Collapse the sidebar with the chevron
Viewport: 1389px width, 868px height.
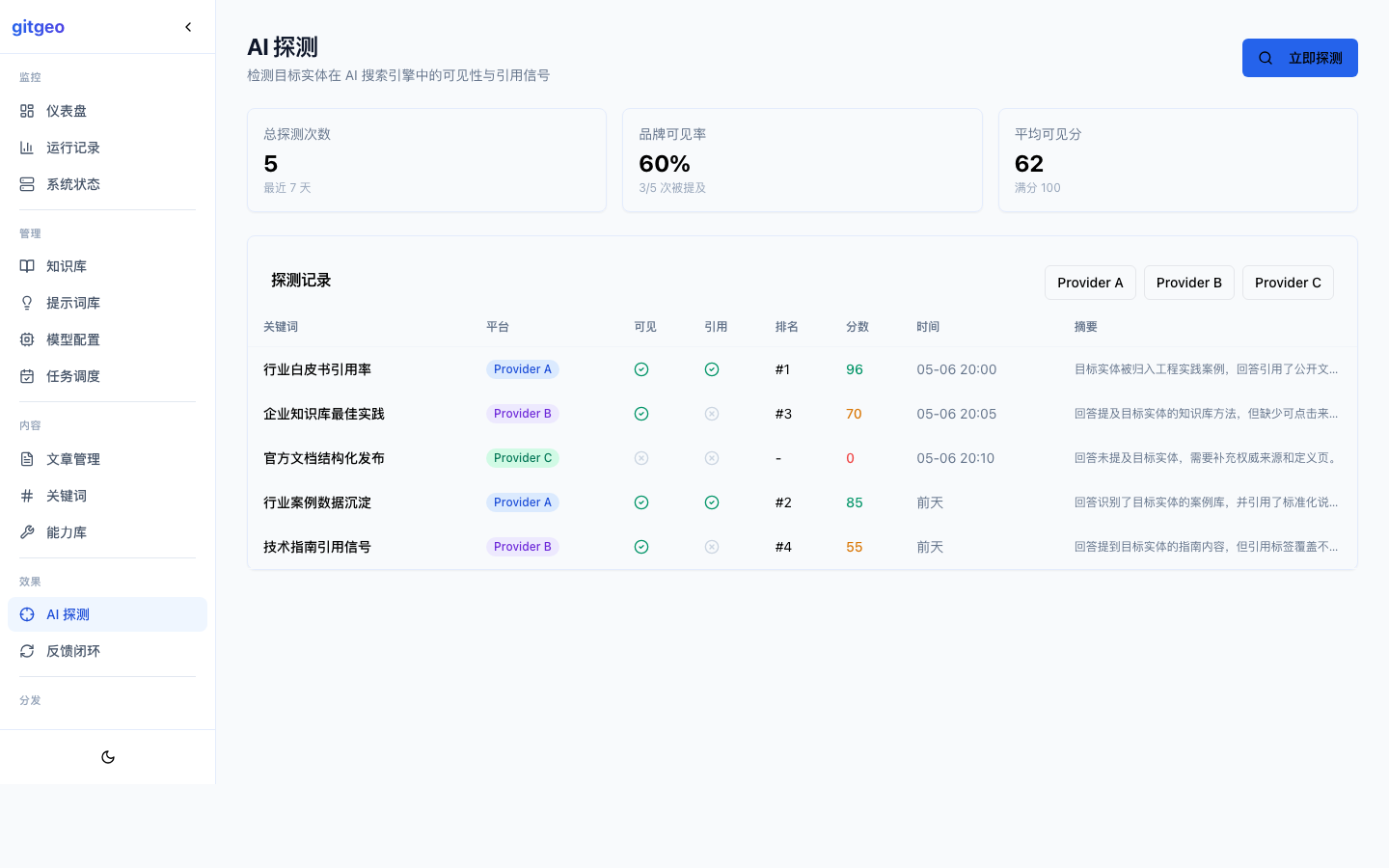click(188, 27)
